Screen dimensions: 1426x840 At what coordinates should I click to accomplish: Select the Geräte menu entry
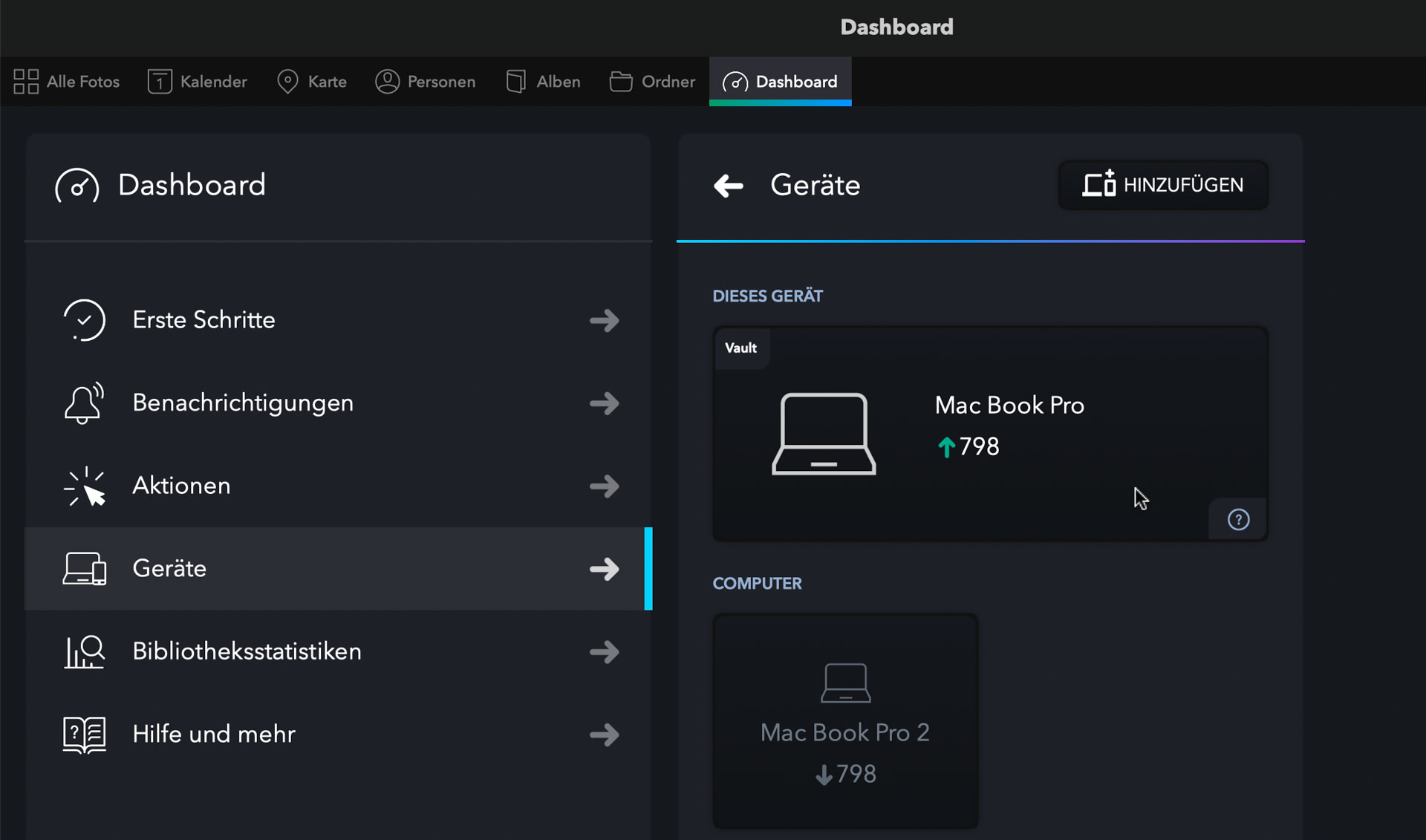click(338, 569)
